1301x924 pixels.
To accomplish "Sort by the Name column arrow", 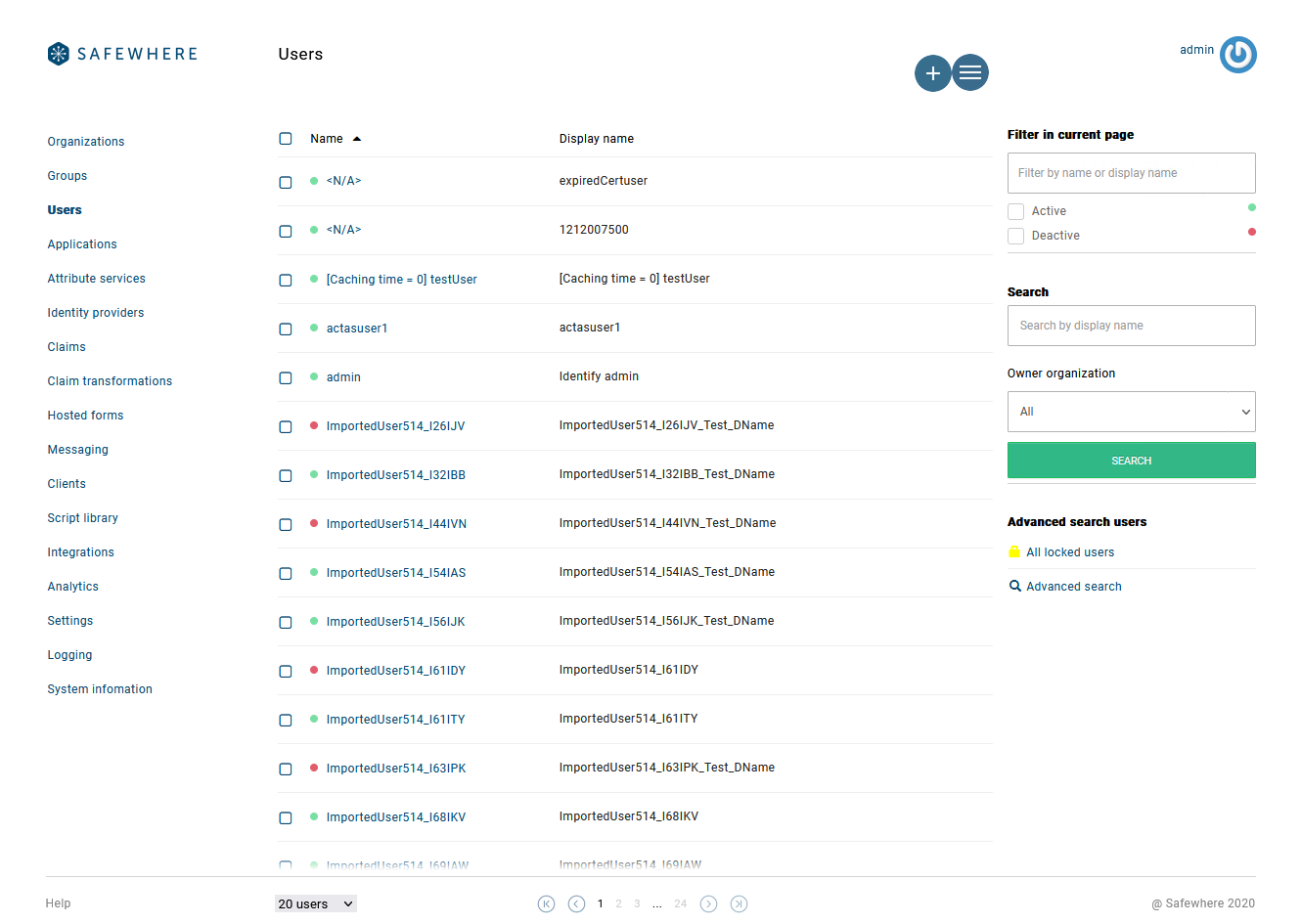I will pos(357,139).
